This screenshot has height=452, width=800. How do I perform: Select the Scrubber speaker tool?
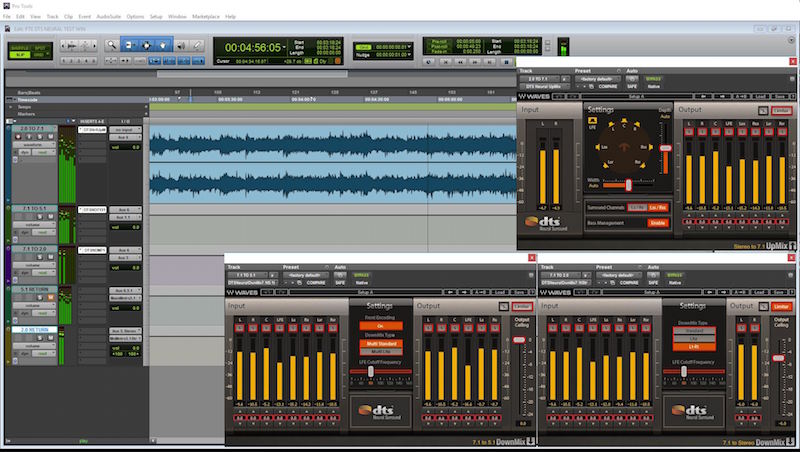click(181, 45)
